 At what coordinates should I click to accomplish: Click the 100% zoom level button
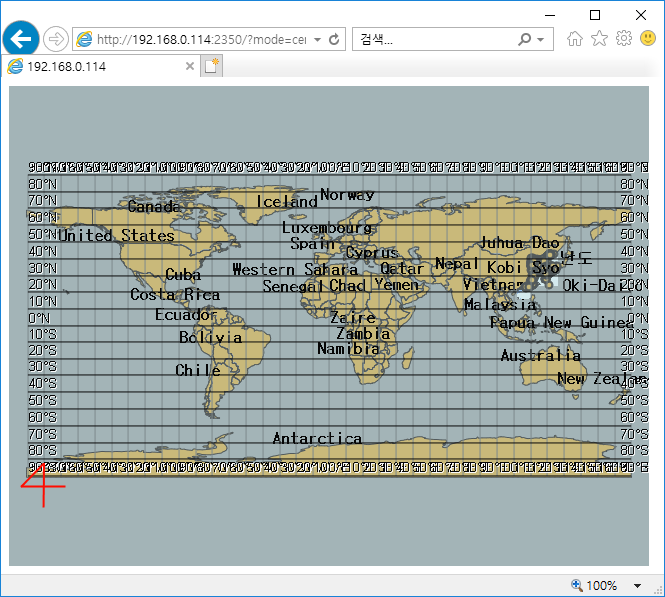595,586
